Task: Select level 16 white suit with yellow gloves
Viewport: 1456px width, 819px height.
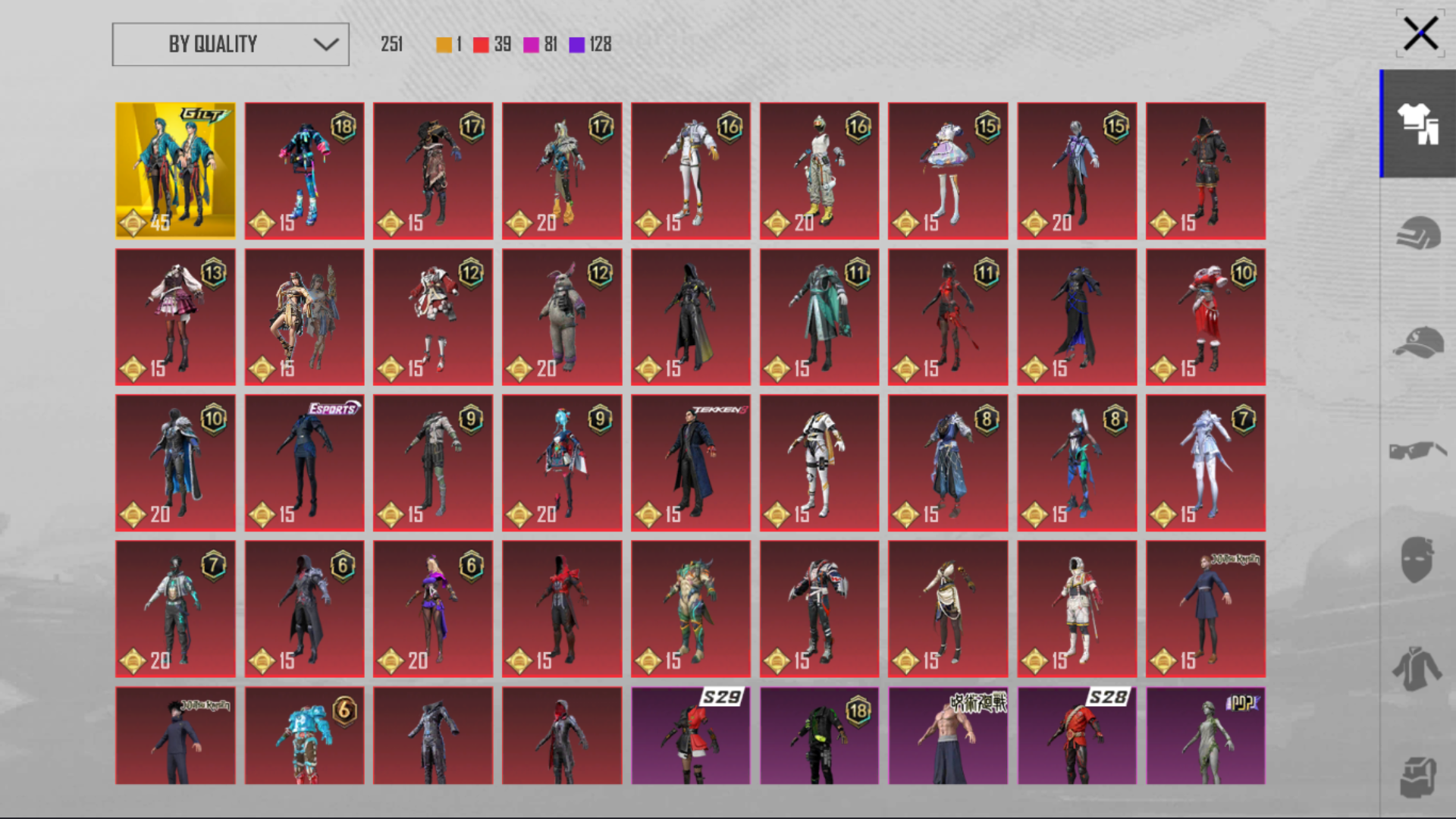Action: click(691, 171)
